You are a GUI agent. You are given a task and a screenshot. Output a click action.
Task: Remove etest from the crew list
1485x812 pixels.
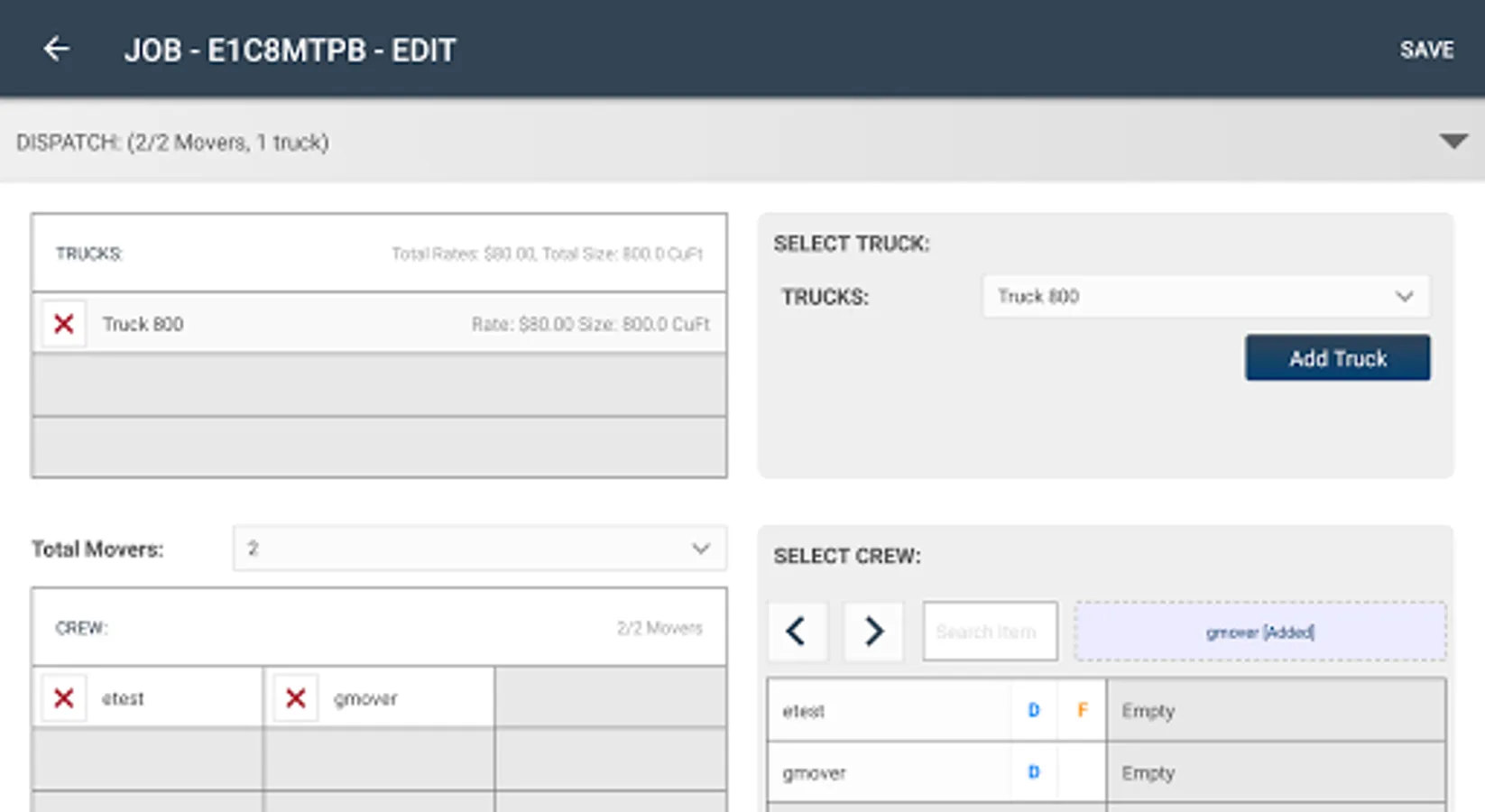click(x=64, y=698)
